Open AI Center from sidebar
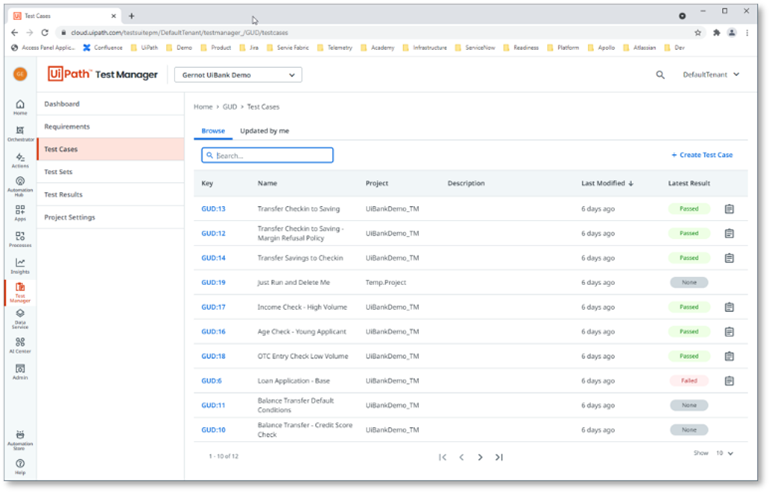 20,345
